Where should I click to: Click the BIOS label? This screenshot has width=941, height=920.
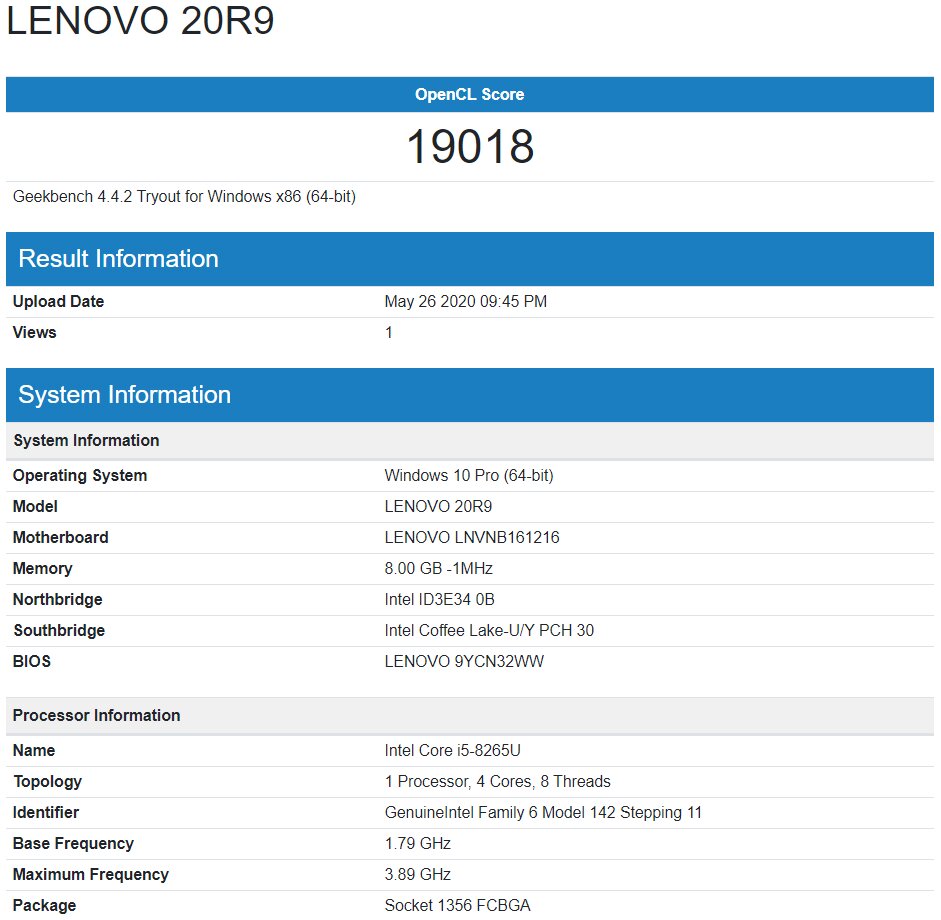coord(32,661)
